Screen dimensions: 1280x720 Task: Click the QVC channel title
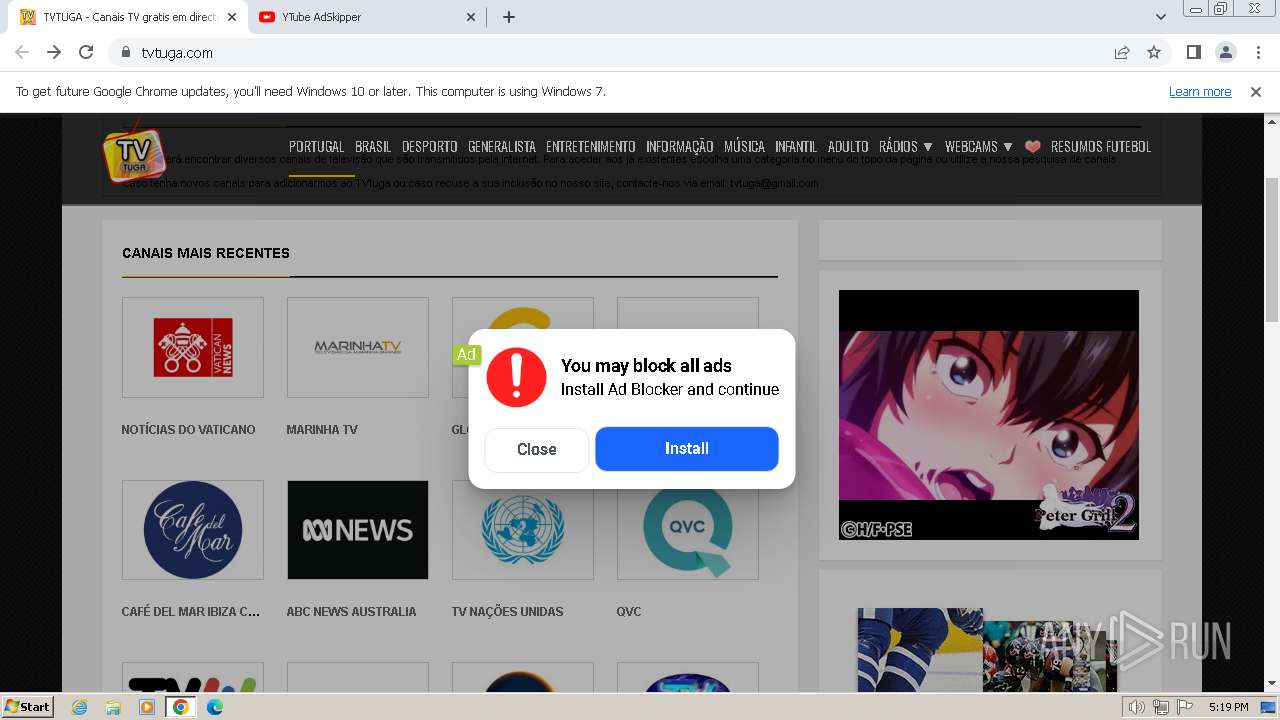(x=629, y=612)
